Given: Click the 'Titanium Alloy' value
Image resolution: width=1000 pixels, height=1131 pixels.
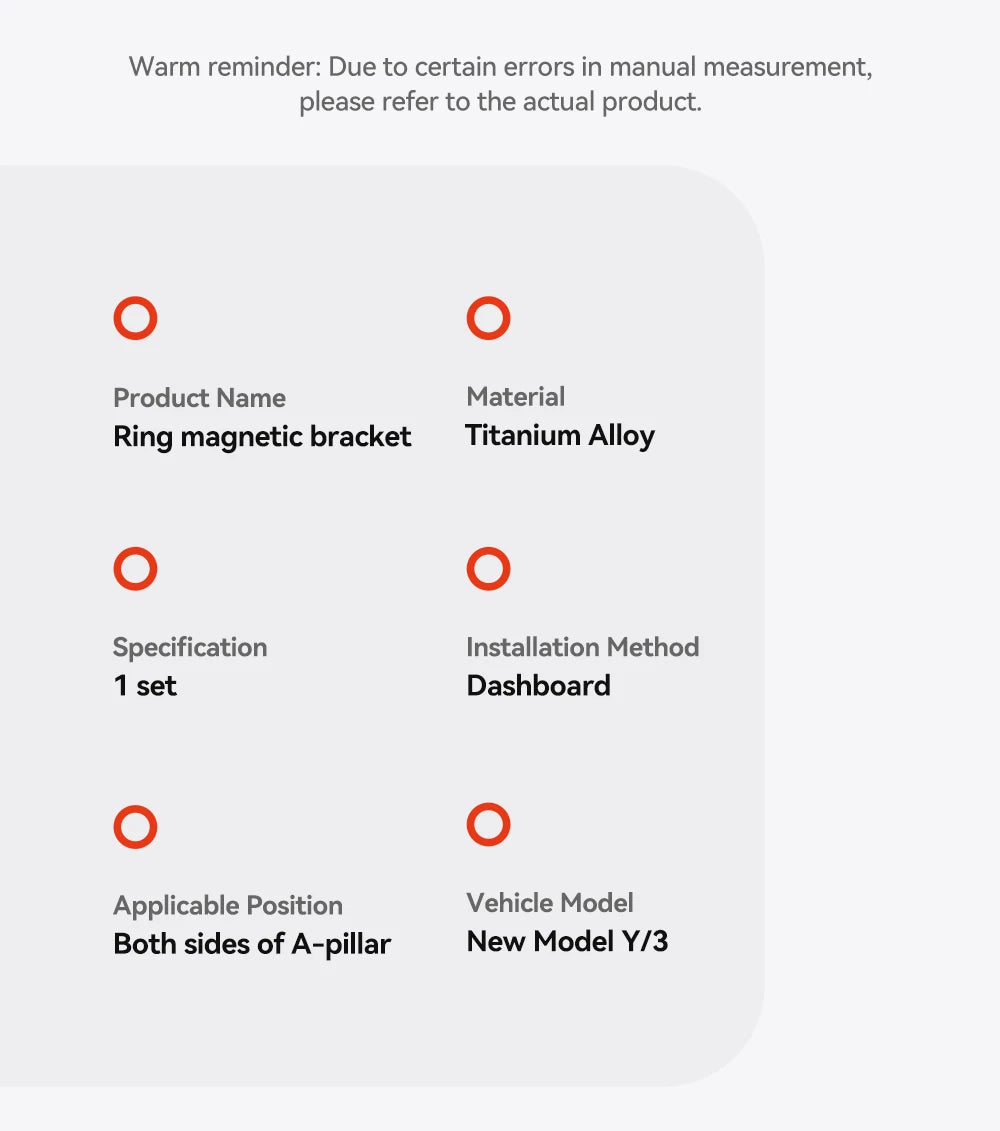Looking at the screenshot, I should pyautogui.click(x=560, y=436).
